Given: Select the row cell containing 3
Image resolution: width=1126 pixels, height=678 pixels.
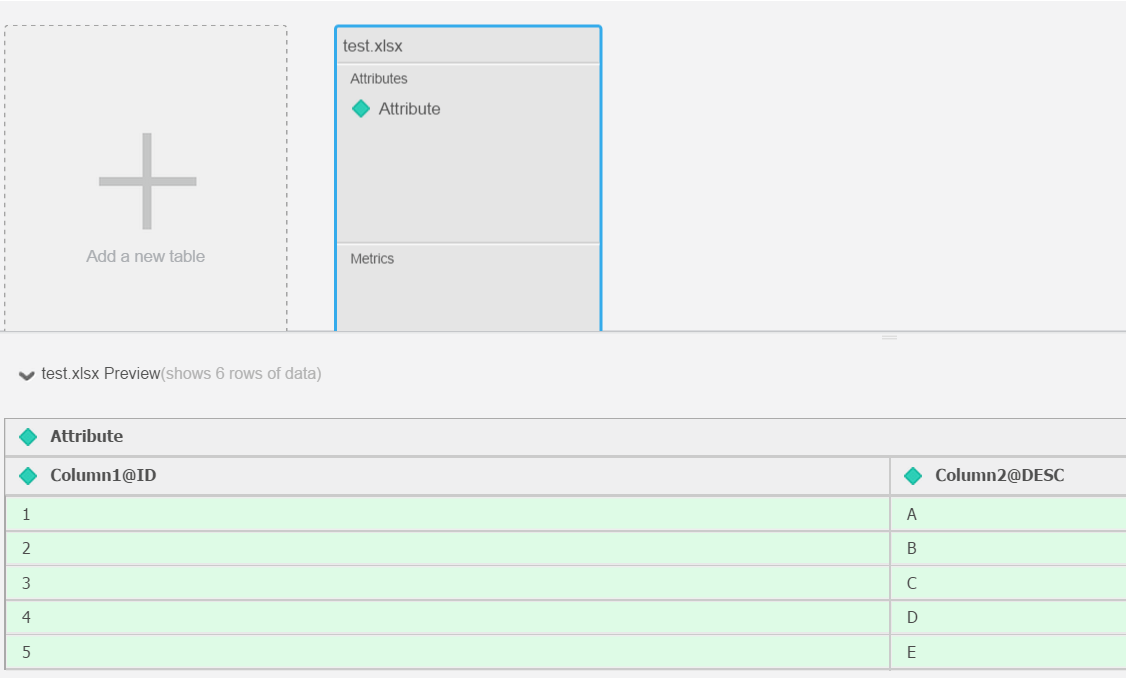Looking at the screenshot, I should tap(446, 583).
